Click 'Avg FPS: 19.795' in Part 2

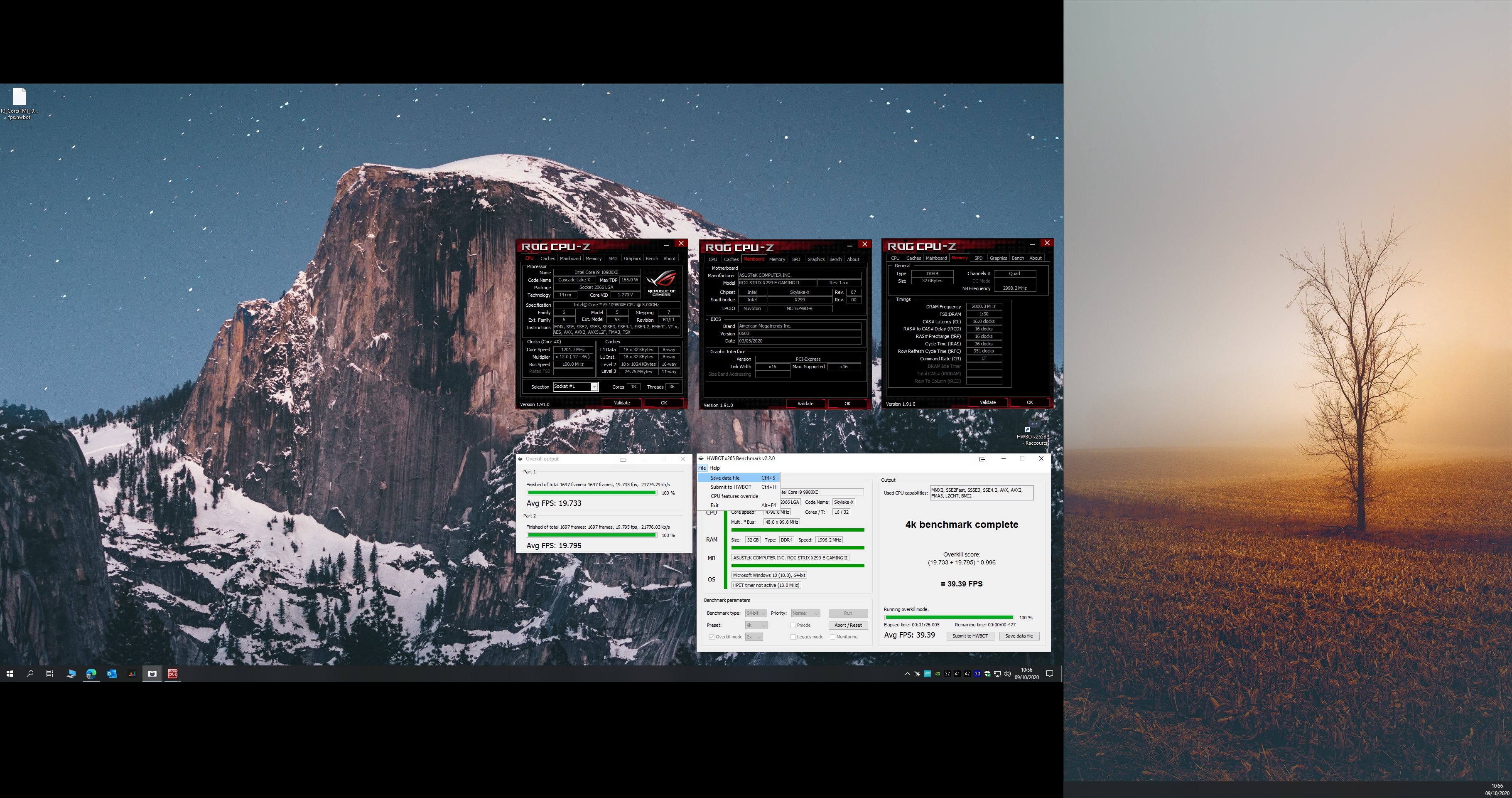click(x=553, y=545)
